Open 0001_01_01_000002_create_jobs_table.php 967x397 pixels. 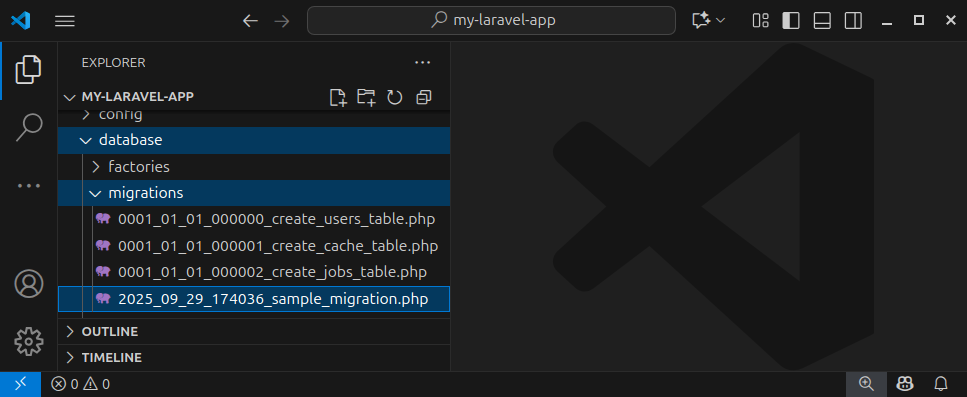pyautogui.click(x=254, y=272)
